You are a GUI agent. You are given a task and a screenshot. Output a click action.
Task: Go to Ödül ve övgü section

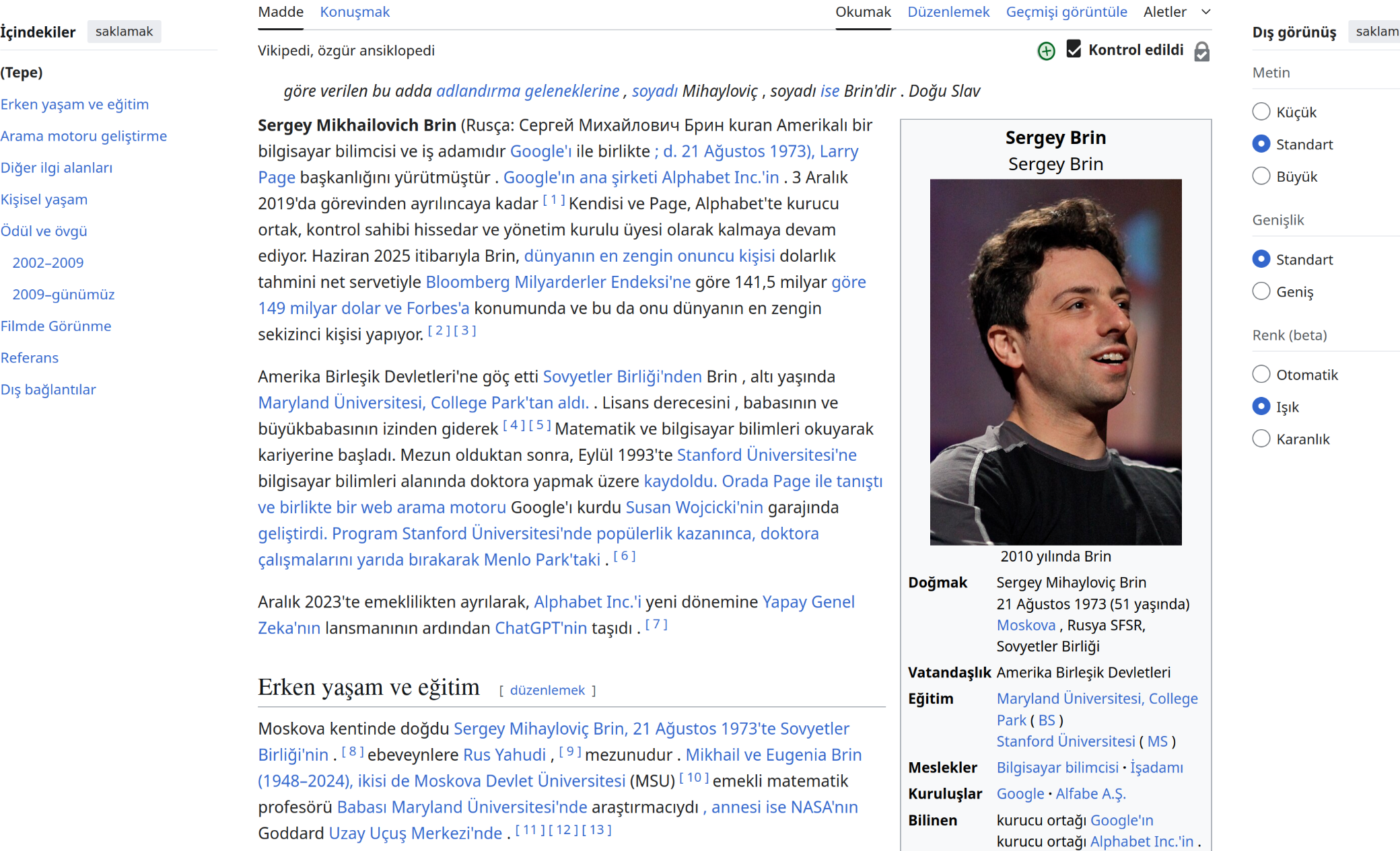coord(44,231)
